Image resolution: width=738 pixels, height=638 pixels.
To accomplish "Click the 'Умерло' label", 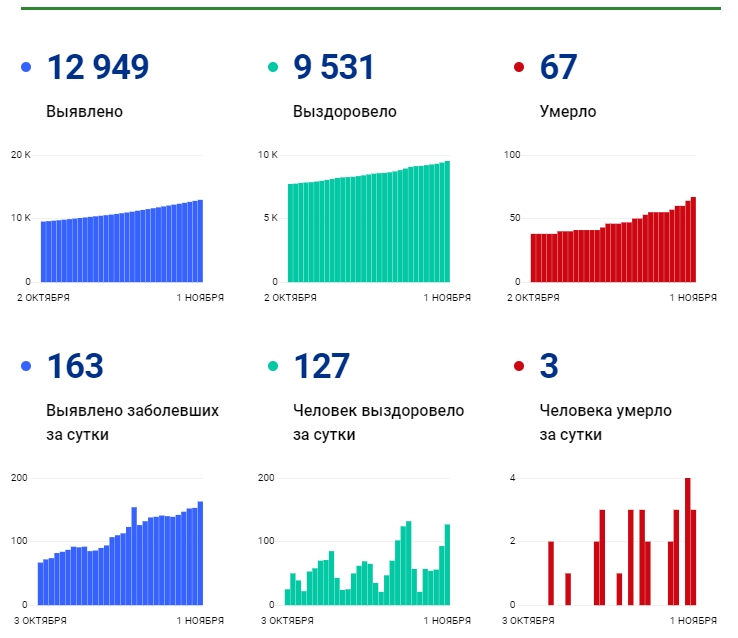I will (x=568, y=112).
